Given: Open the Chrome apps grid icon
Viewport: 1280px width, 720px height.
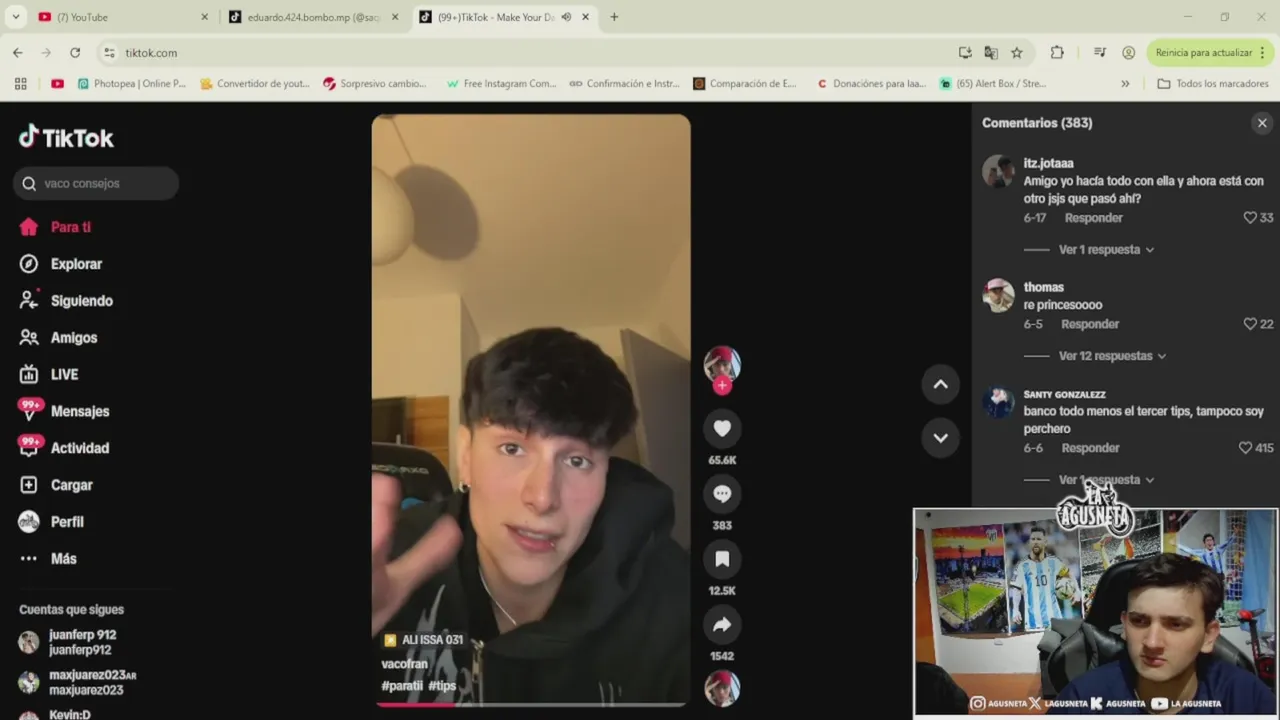Looking at the screenshot, I should (x=20, y=84).
